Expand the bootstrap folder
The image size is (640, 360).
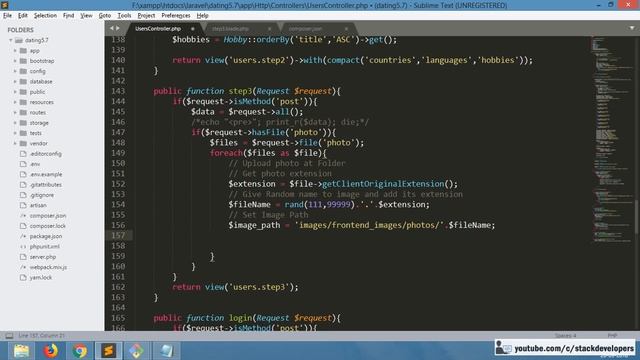pyautogui.click(x=15, y=61)
